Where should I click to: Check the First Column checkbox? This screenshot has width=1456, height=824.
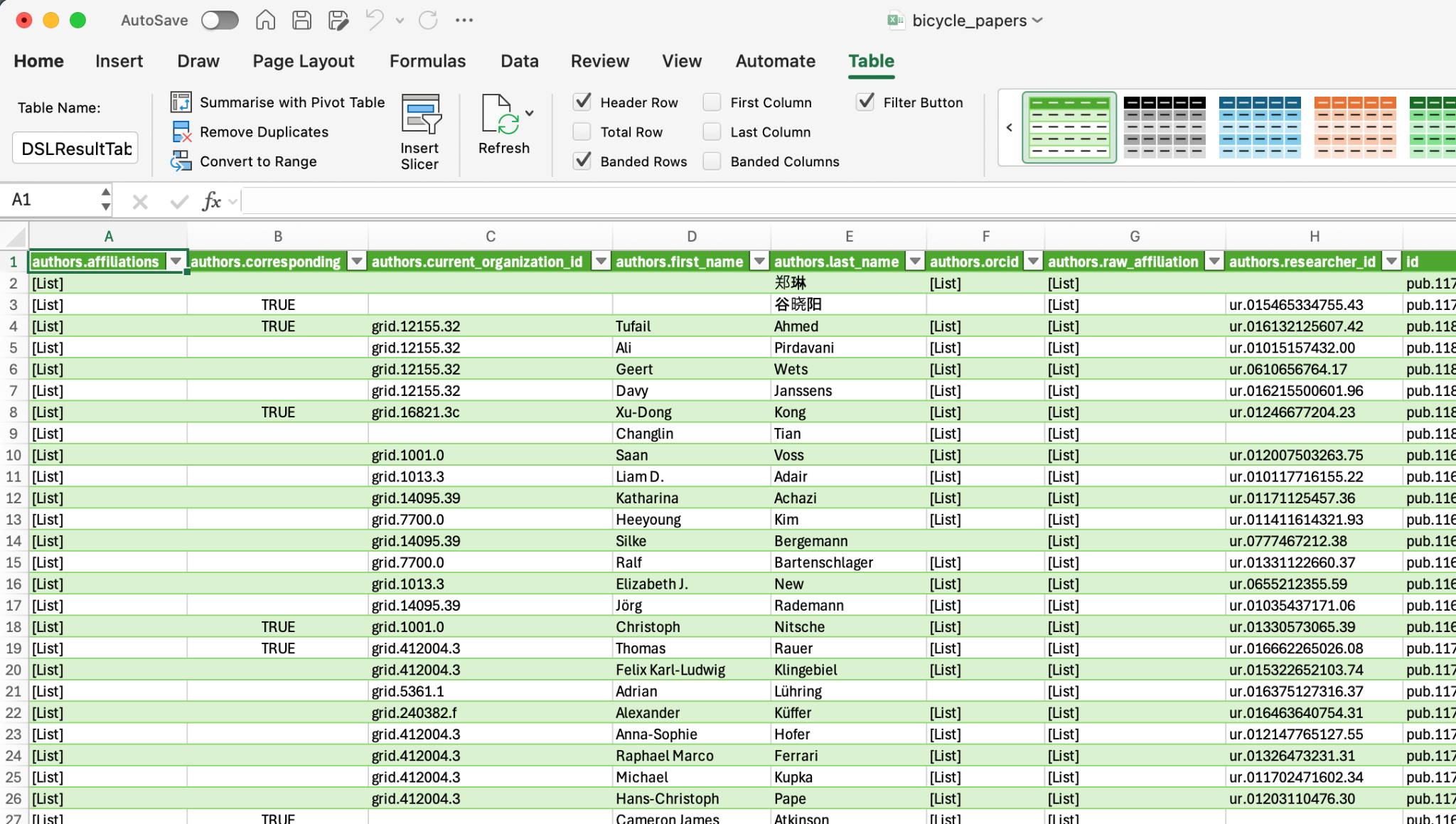[x=712, y=102]
